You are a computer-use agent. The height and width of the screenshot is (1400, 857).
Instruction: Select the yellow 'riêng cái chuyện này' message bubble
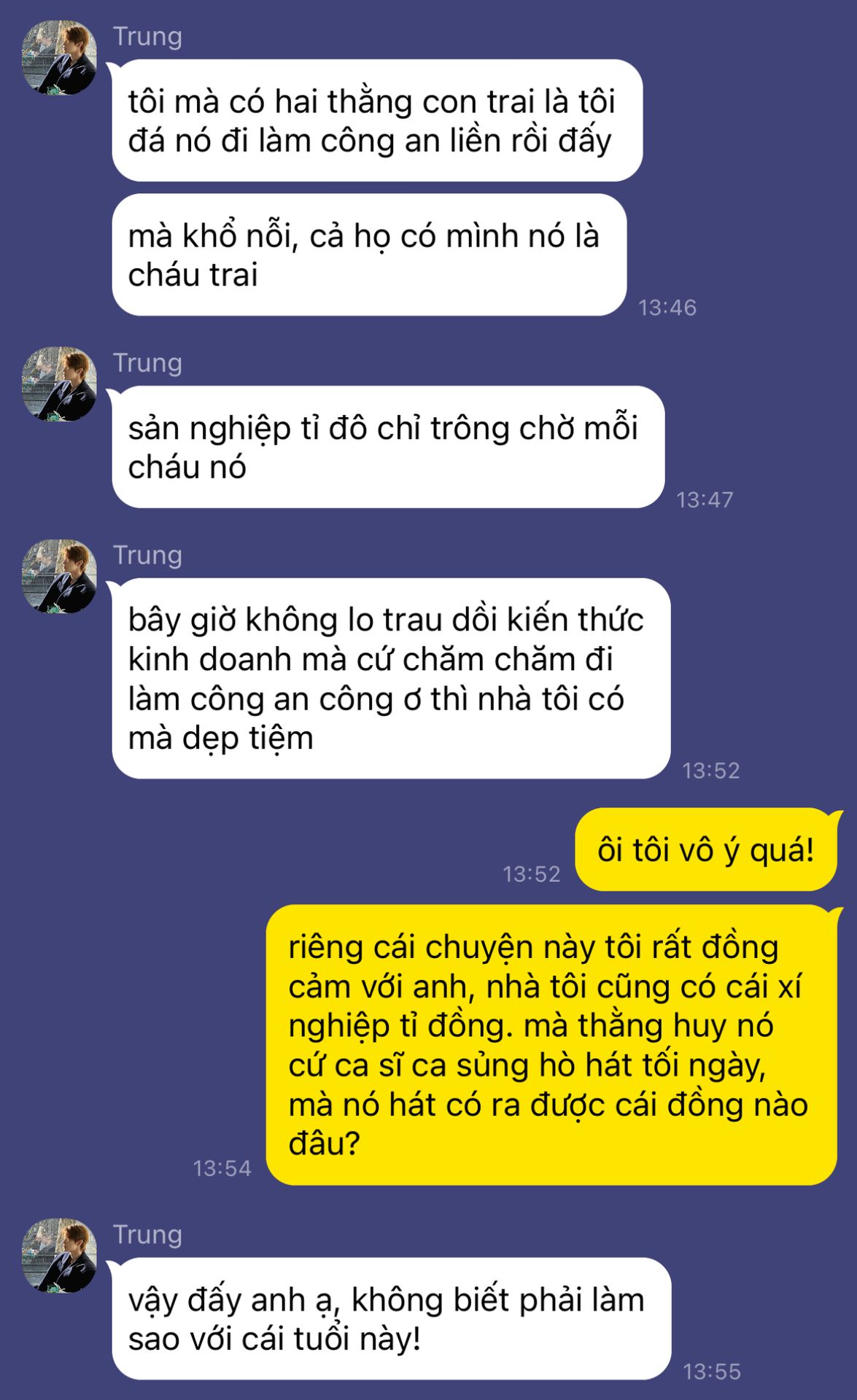551,1045
